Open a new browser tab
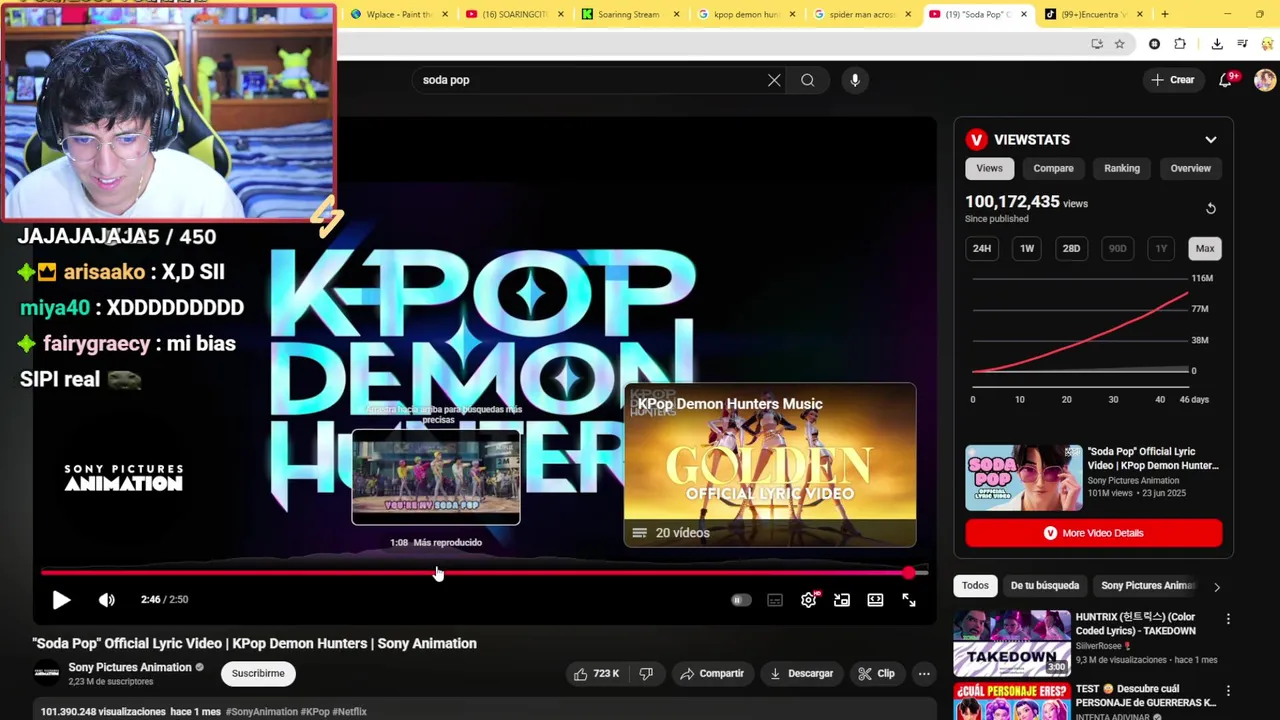 pos(1165,14)
